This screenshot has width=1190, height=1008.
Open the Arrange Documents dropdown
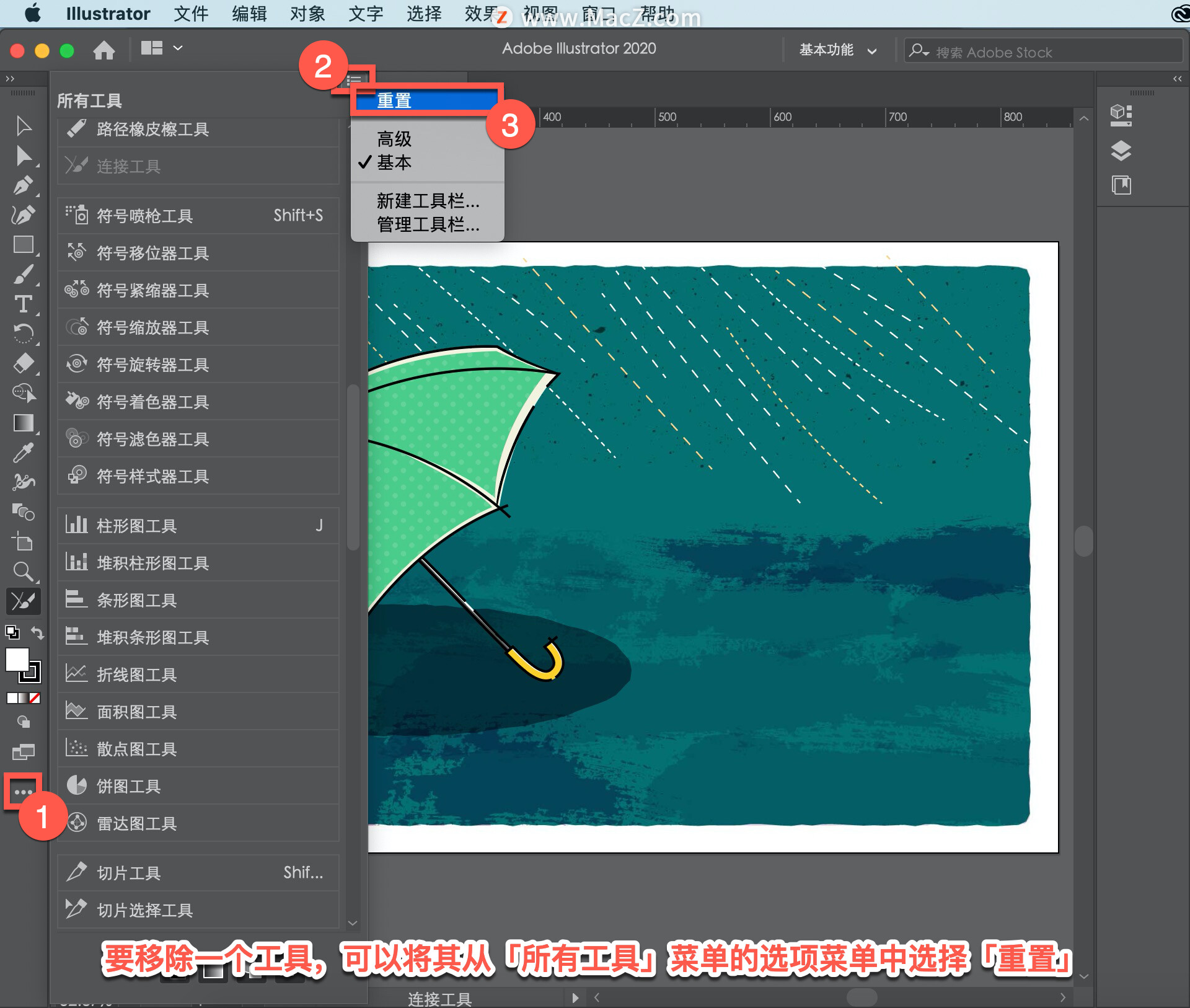point(161,48)
